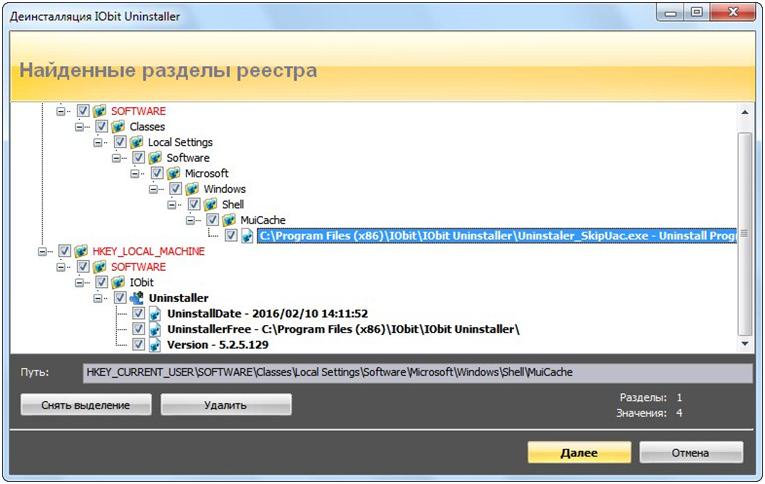Click the Значения count label
Image resolution: width=765 pixels, height=484 pixels.
(x=641, y=413)
